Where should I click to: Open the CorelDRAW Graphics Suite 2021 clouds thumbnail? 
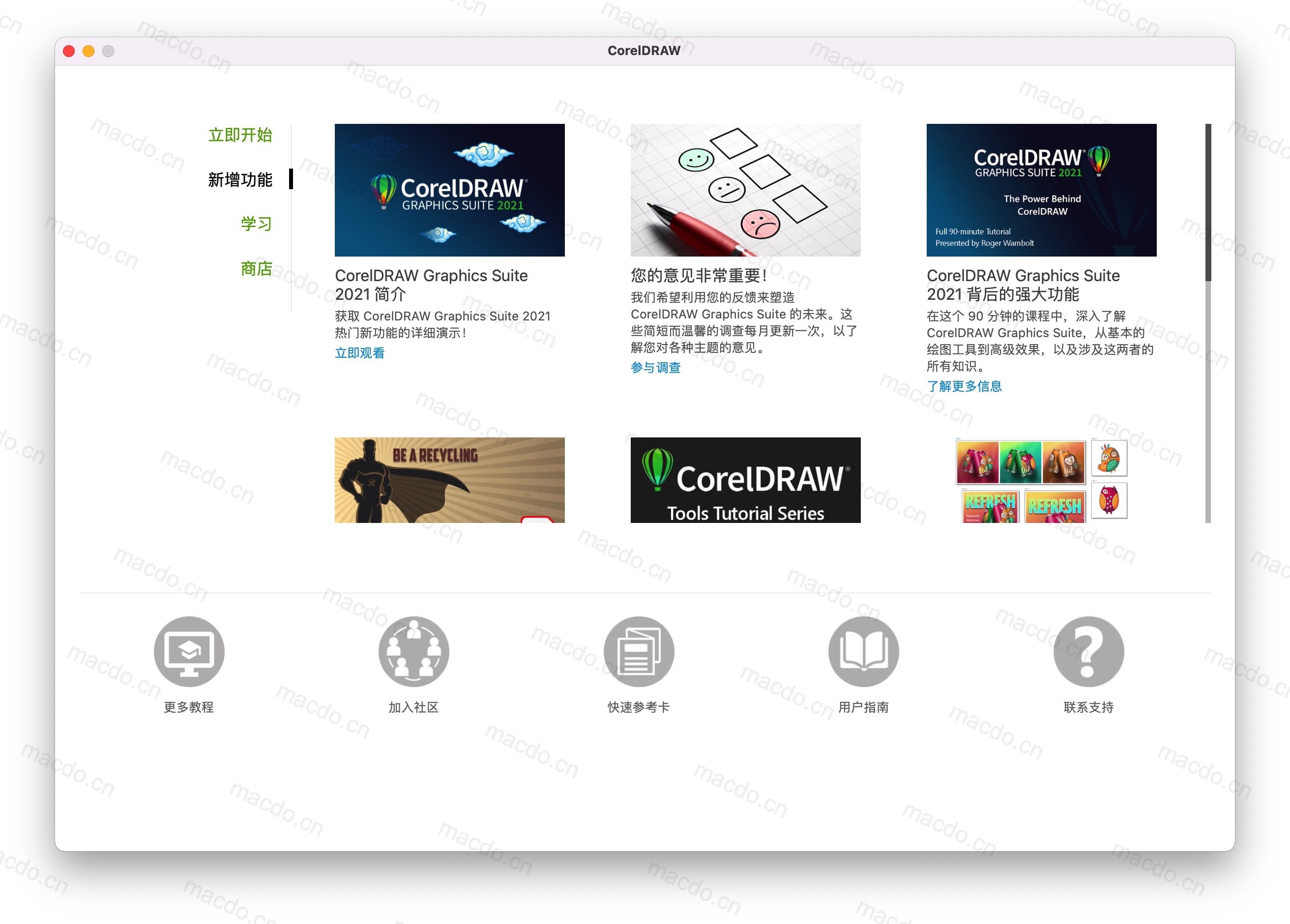coord(449,190)
